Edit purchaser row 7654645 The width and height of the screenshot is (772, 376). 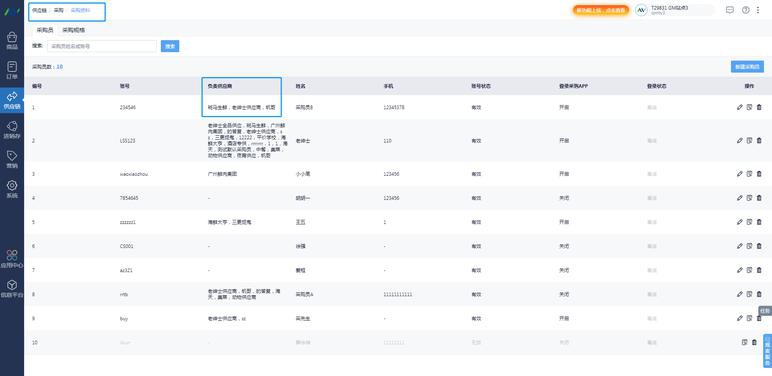tap(740, 198)
